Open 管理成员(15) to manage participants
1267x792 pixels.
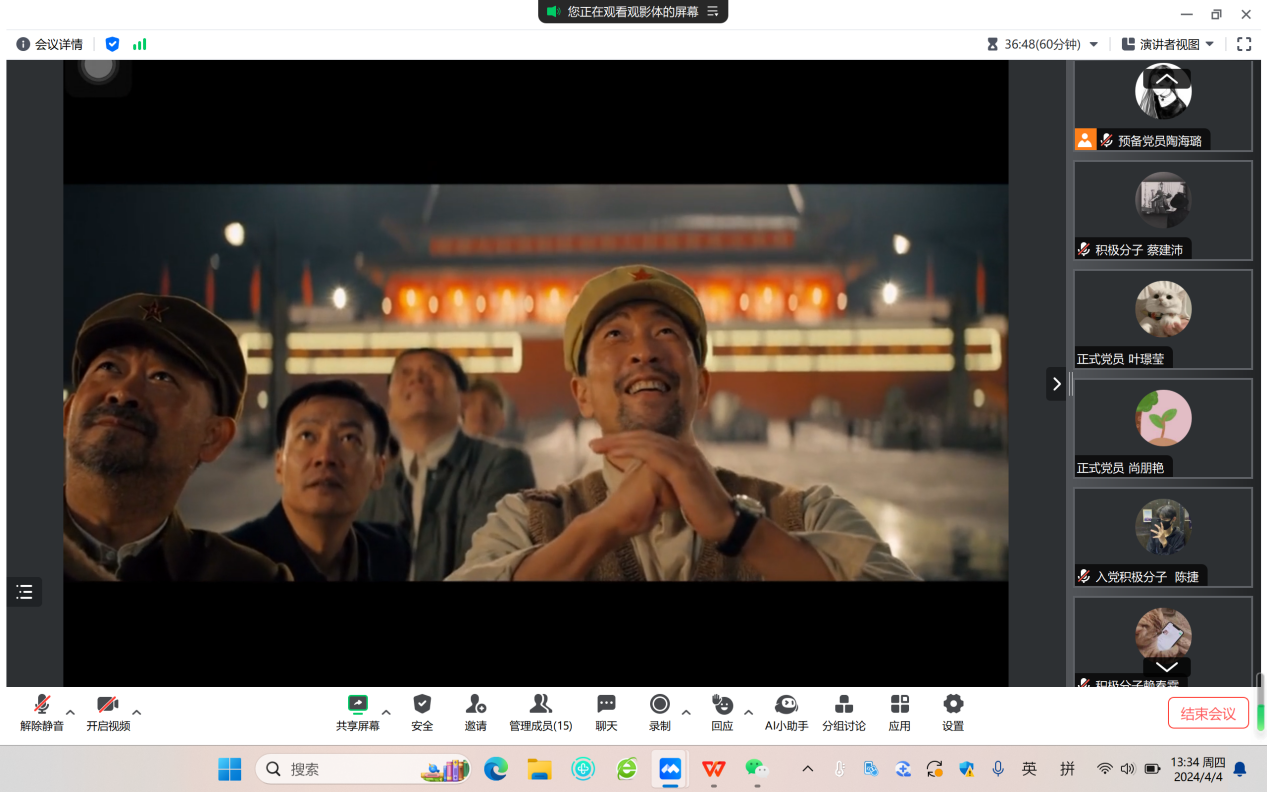541,711
